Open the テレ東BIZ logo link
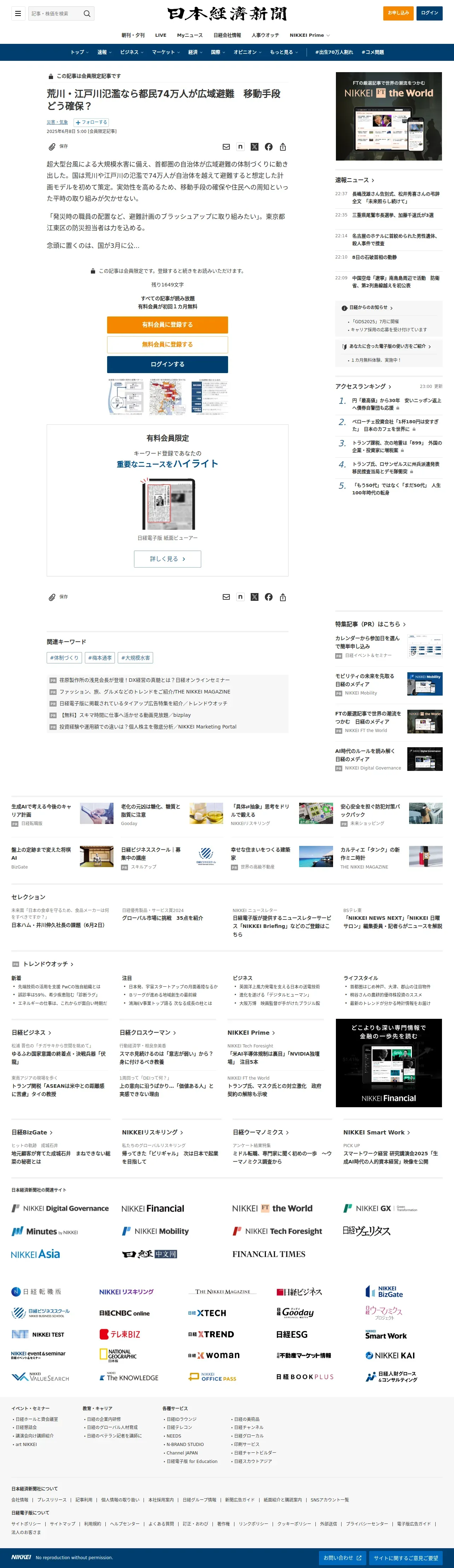The height and width of the screenshot is (1568, 454). click(120, 1334)
